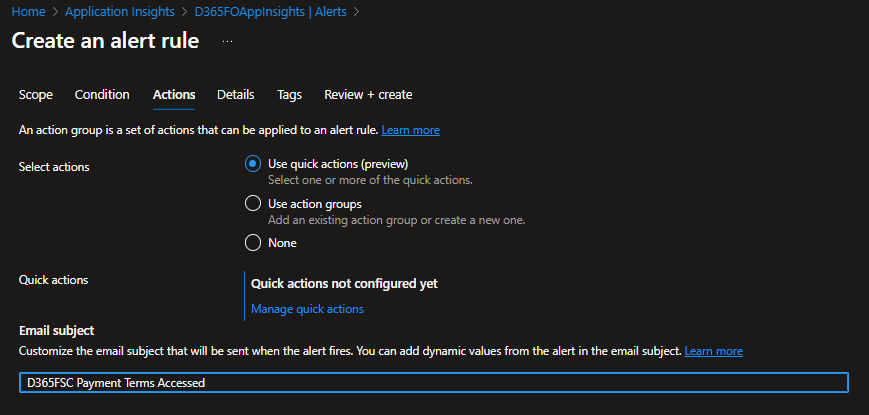Switch to the Scope tab
The image size is (869, 415).
pos(36,95)
